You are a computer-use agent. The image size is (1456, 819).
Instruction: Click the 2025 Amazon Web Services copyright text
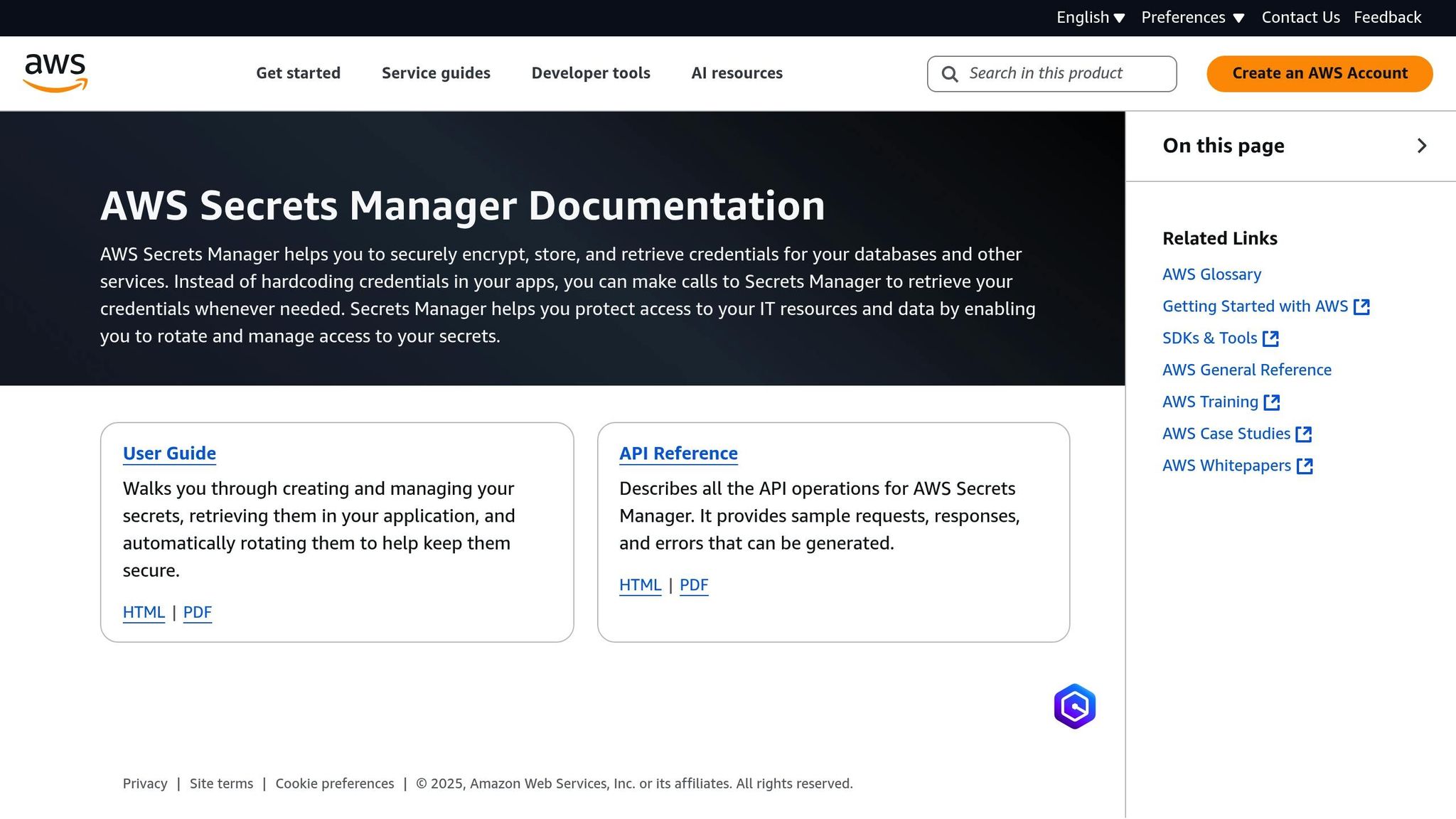click(634, 783)
